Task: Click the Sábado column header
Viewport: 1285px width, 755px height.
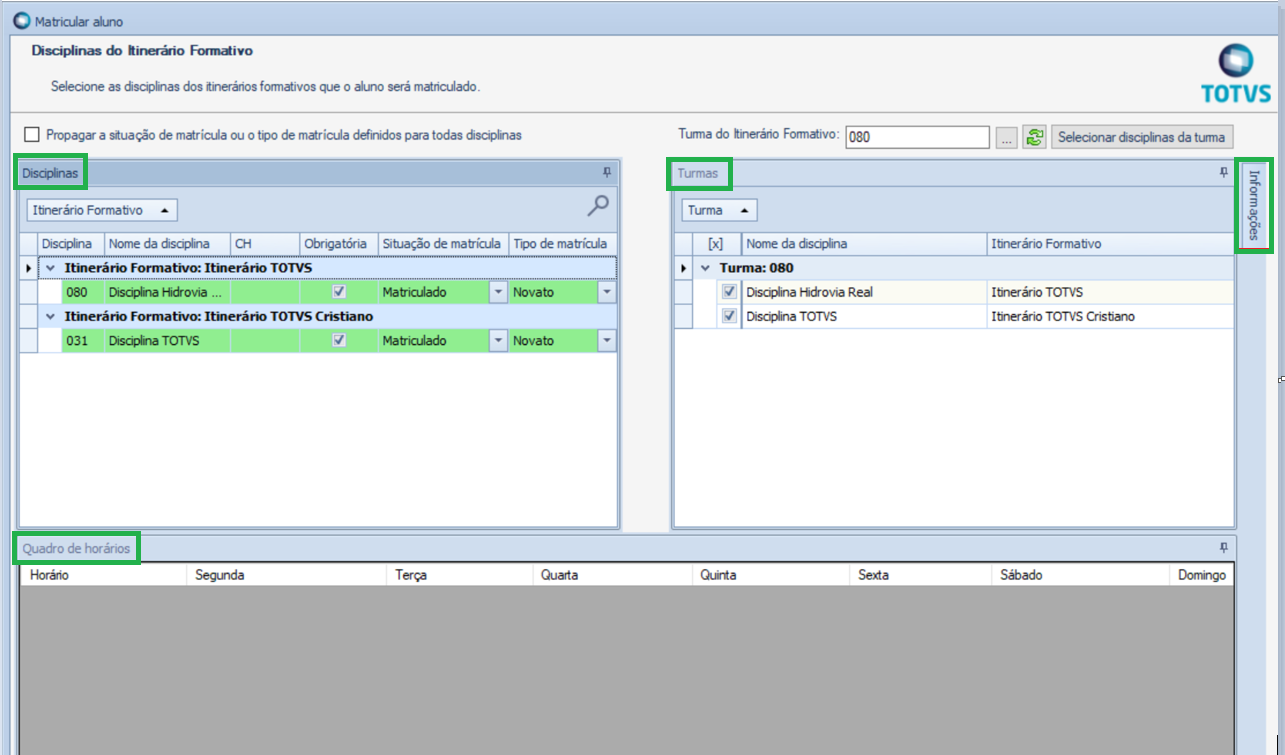Action: pyautogui.click(x=1081, y=575)
